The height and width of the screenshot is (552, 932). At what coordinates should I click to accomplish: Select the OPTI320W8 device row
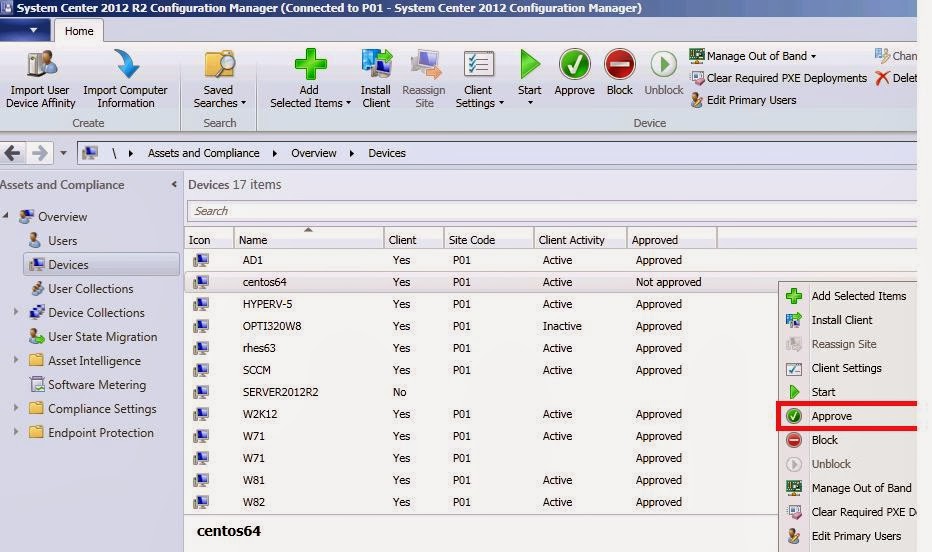pyautogui.click(x=481, y=326)
